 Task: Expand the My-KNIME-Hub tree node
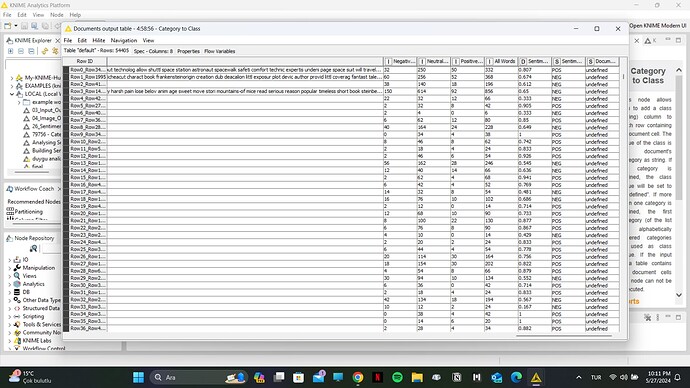[12, 78]
